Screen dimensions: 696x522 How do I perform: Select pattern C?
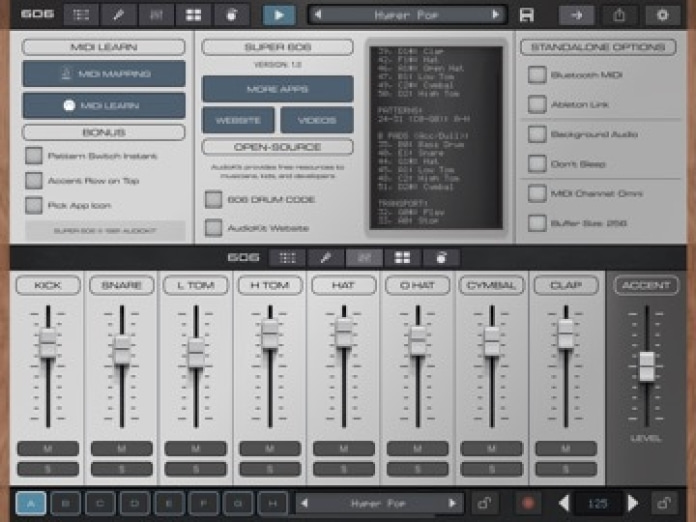(x=100, y=503)
